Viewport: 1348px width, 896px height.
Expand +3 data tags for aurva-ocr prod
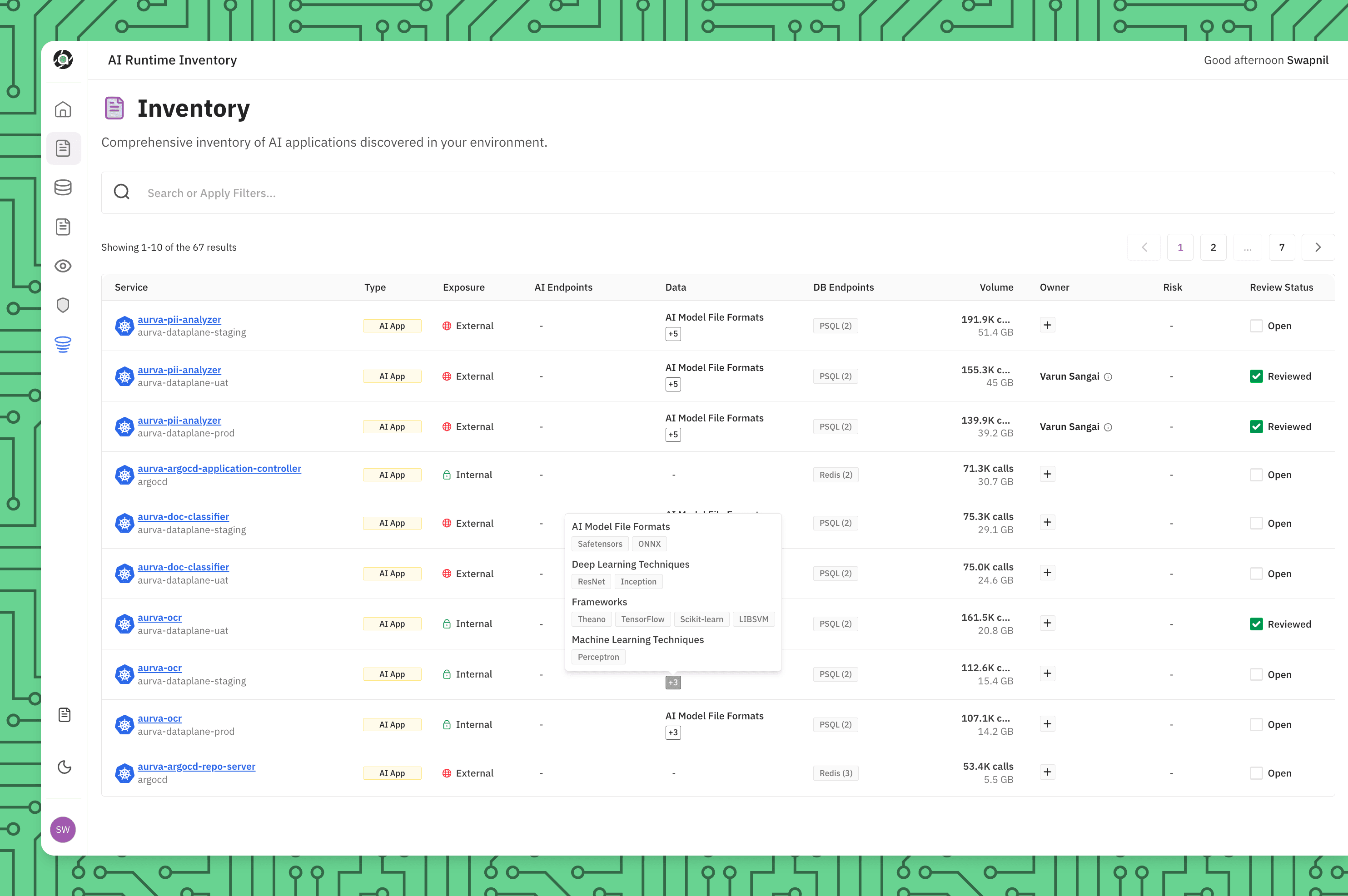pos(673,733)
